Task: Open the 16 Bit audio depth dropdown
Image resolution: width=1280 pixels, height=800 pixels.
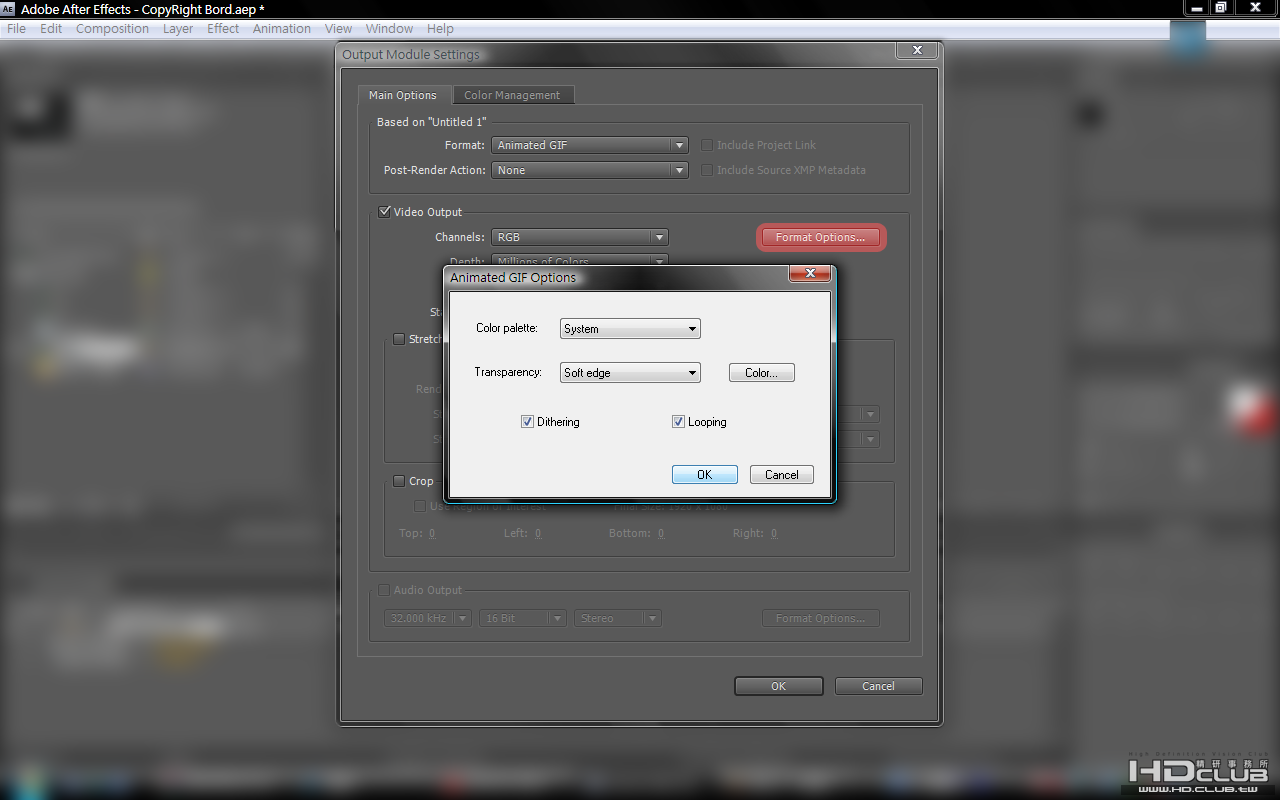Action: coord(523,618)
